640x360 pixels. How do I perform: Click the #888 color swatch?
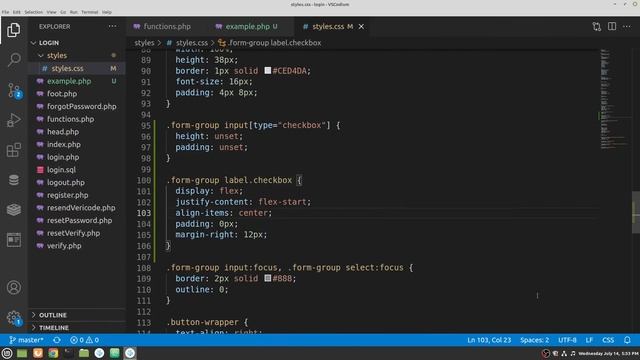tap(268, 278)
